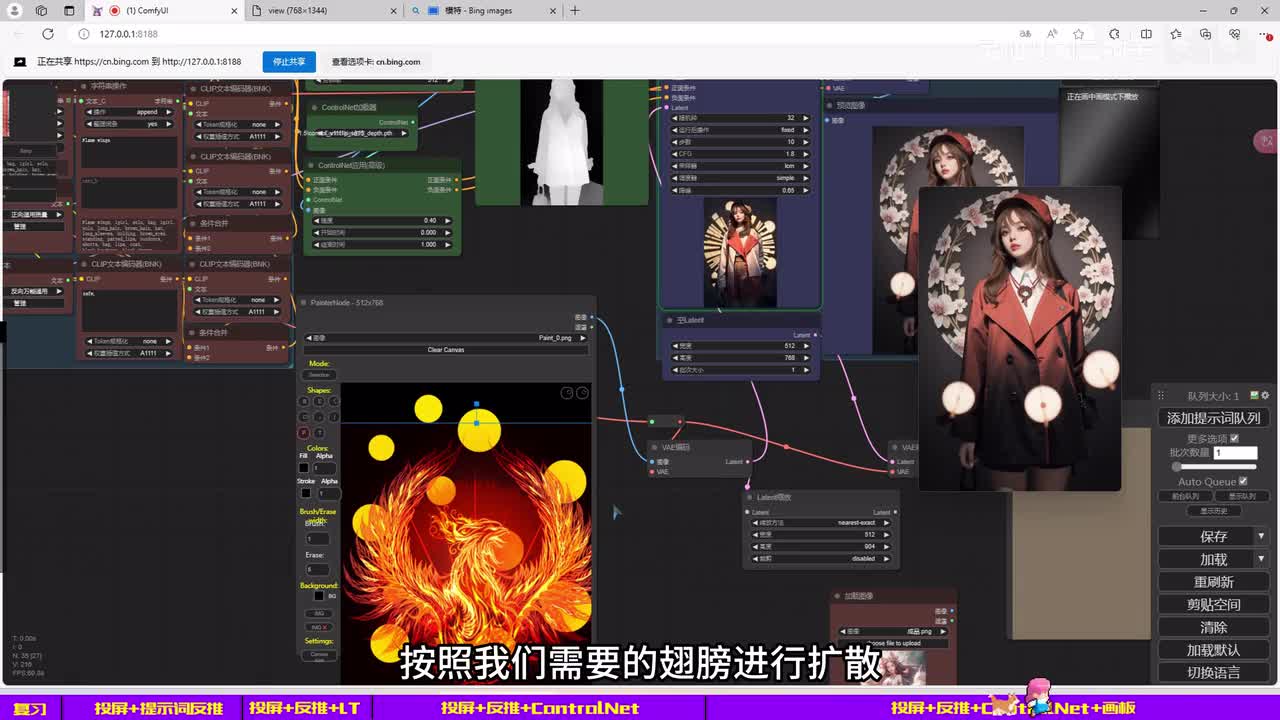Open ComfyUI settings gear icon
Viewport: 1280px width, 720px height.
click(x=1265, y=396)
